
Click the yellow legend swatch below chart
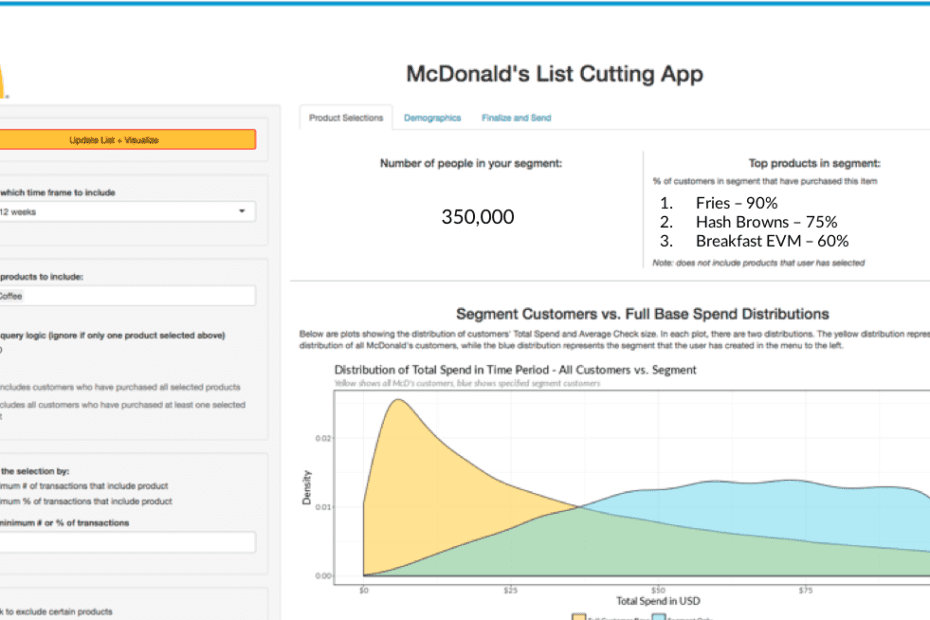tap(579, 617)
